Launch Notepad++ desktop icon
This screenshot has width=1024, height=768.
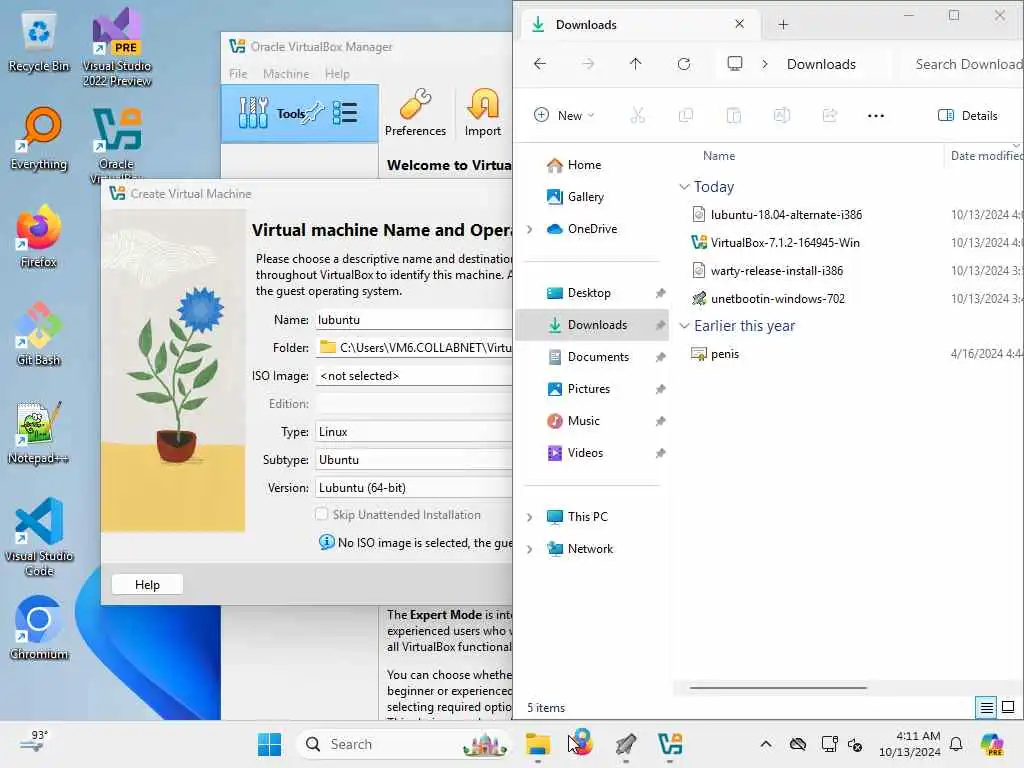click(x=39, y=432)
